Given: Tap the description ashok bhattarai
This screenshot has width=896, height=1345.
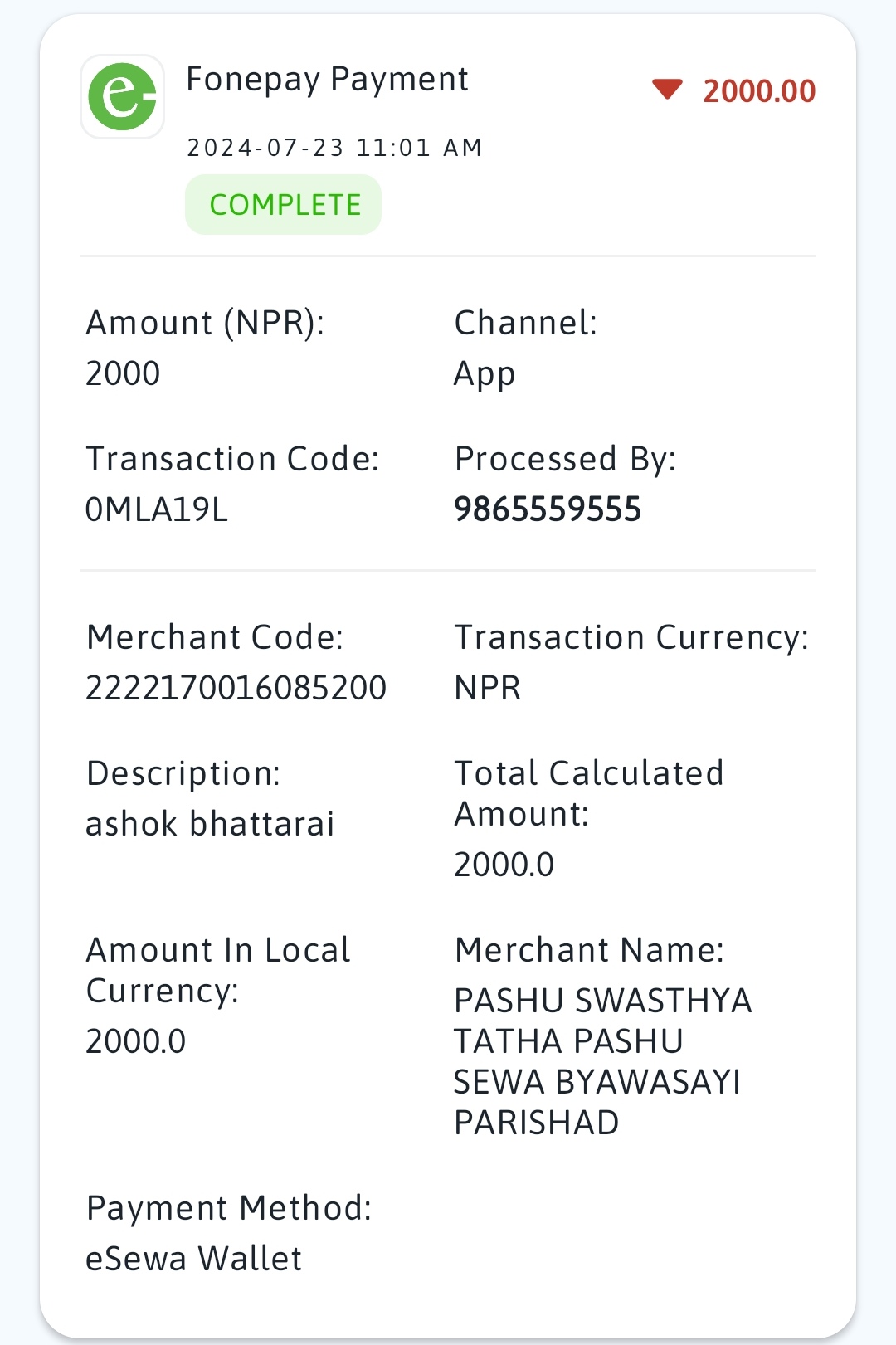Looking at the screenshot, I should (x=210, y=824).
